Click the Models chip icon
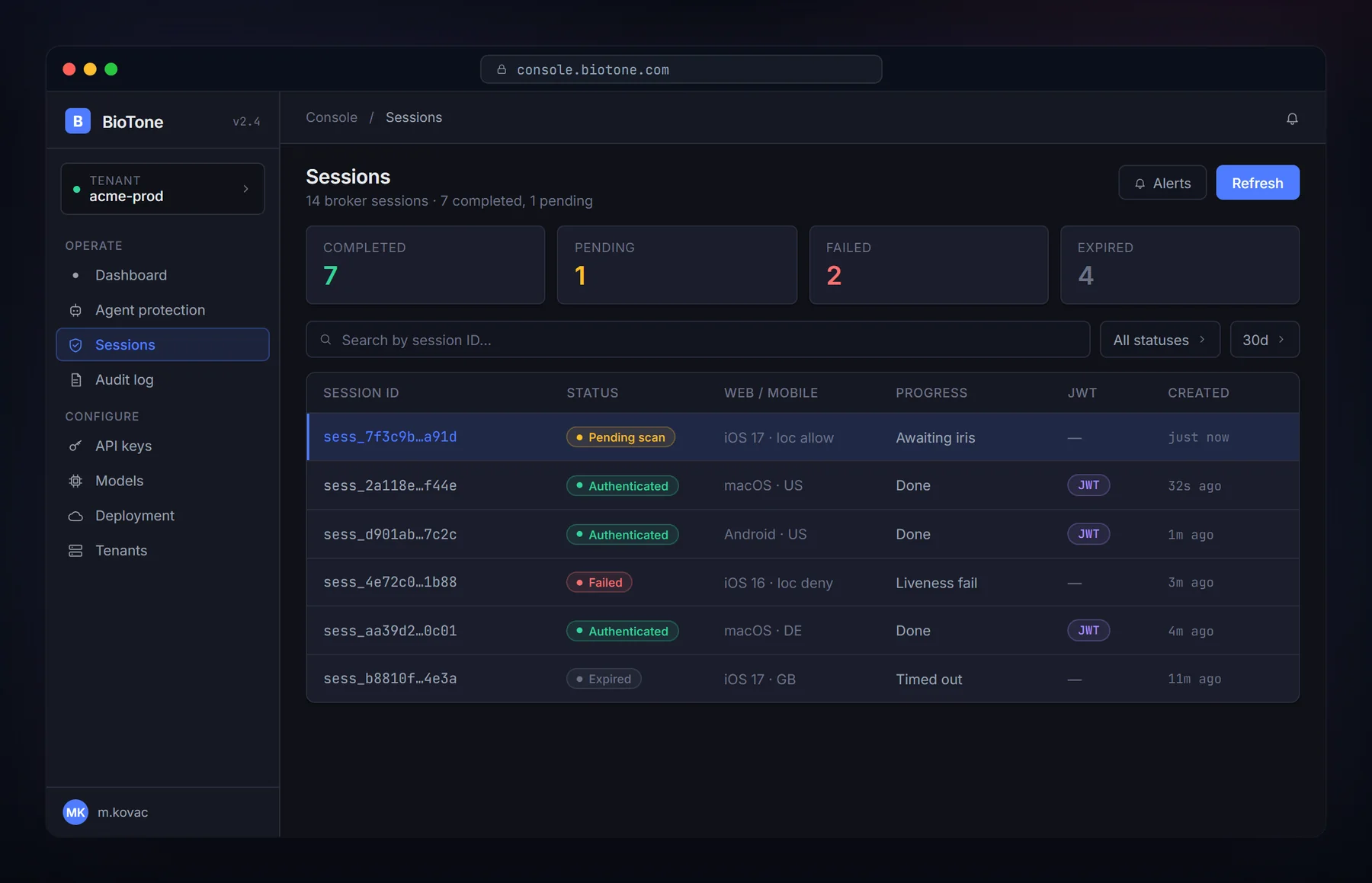Viewport: 1372px width, 883px height. (75, 481)
